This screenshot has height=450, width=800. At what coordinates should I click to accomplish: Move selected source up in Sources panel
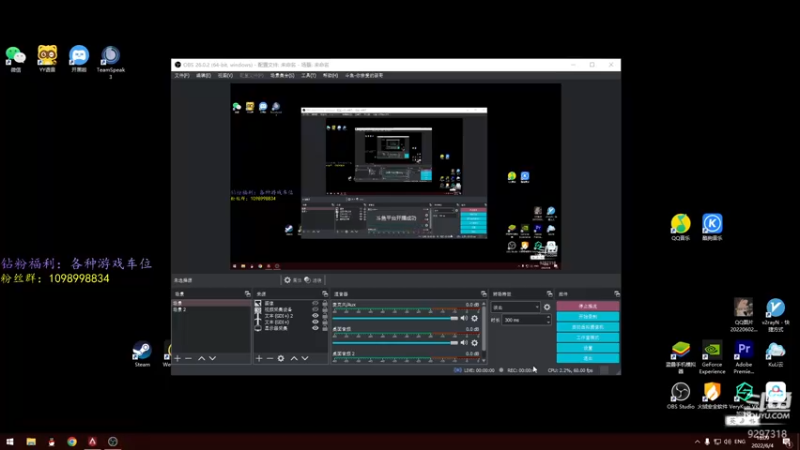[294, 358]
